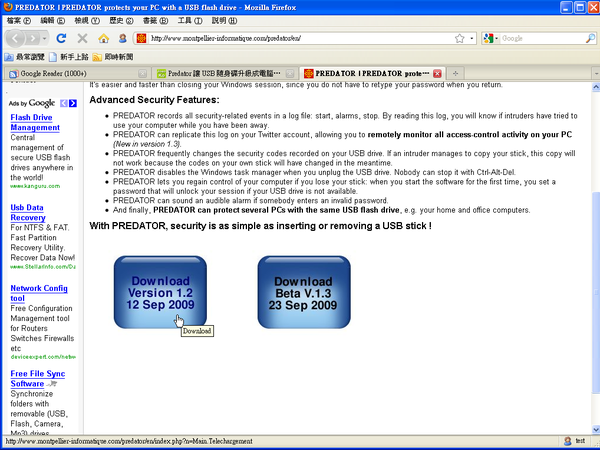Open the 工具 (Tools) menu
The height and width of the screenshot is (450, 600).
click(x=190, y=20)
